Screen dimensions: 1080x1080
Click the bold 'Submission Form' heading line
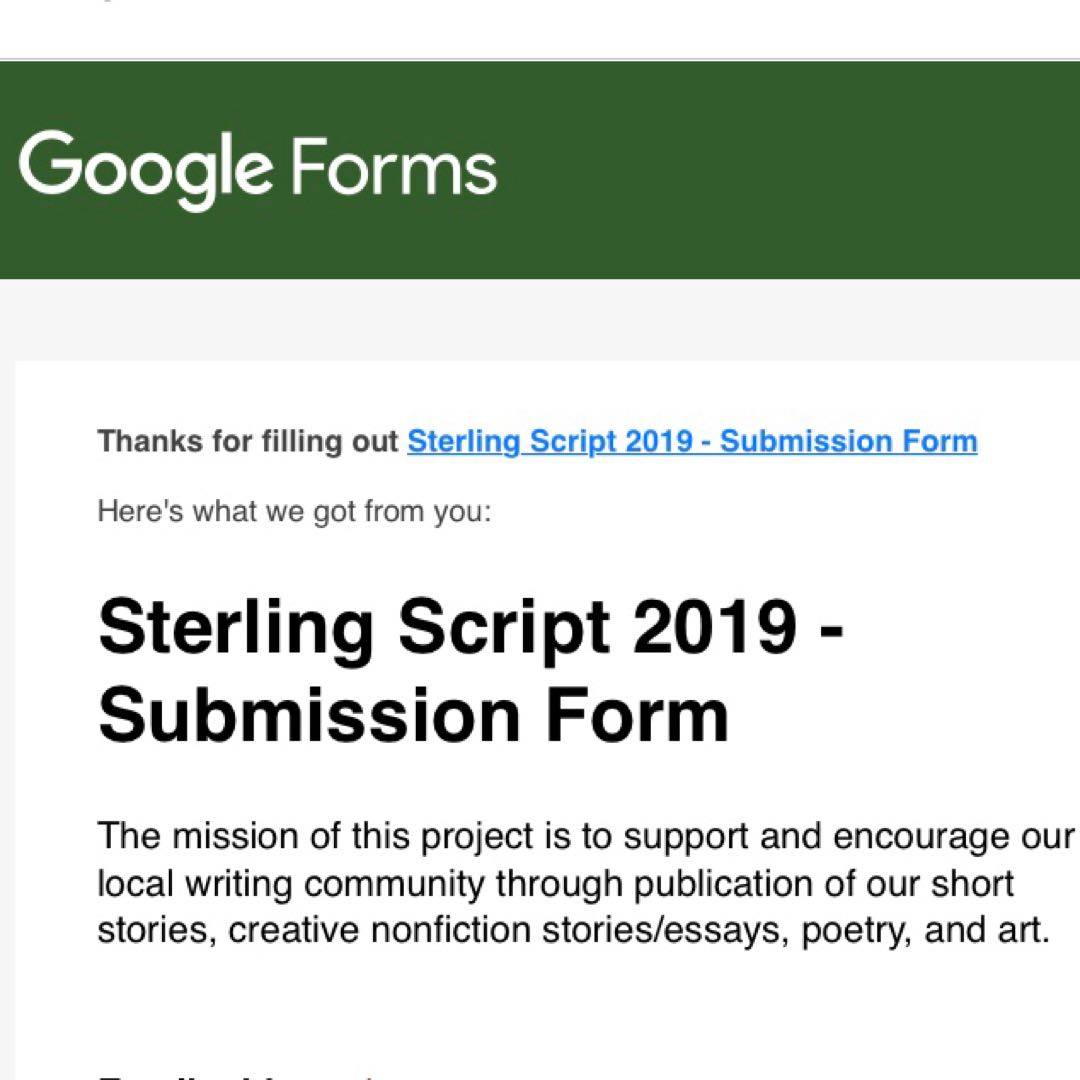coord(413,714)
